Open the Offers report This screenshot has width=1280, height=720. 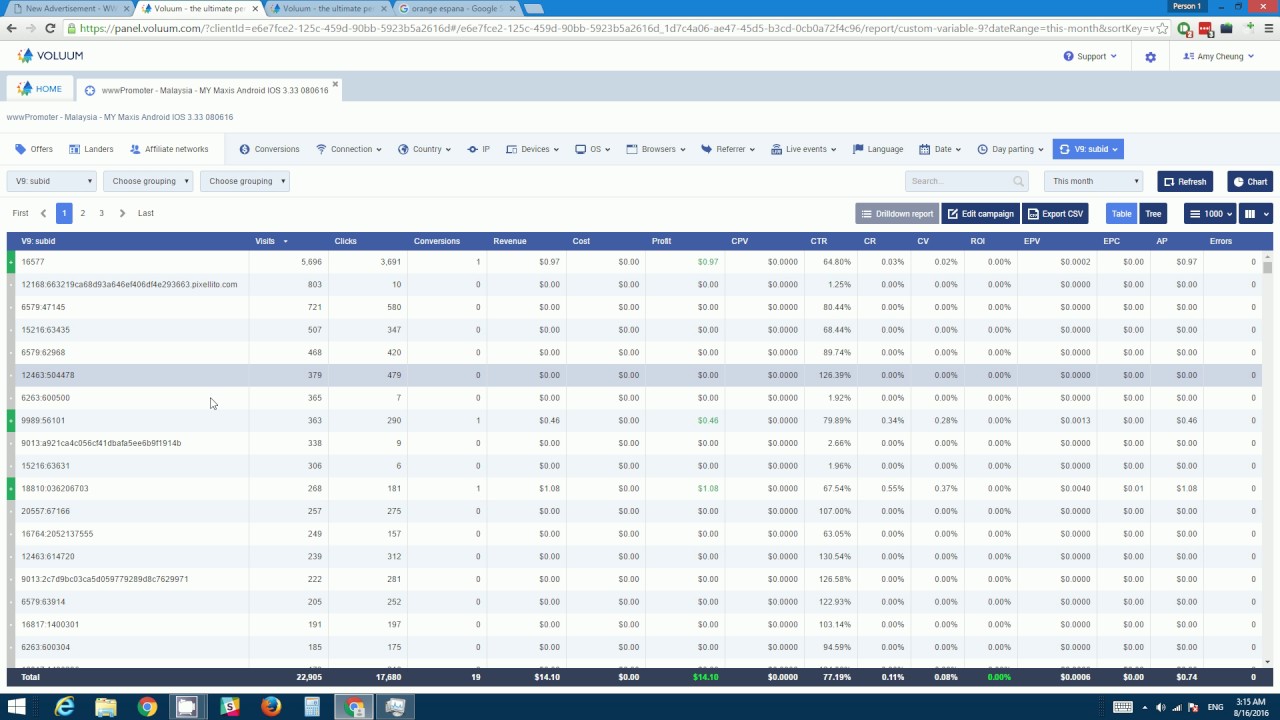click(x=34, y=149)
